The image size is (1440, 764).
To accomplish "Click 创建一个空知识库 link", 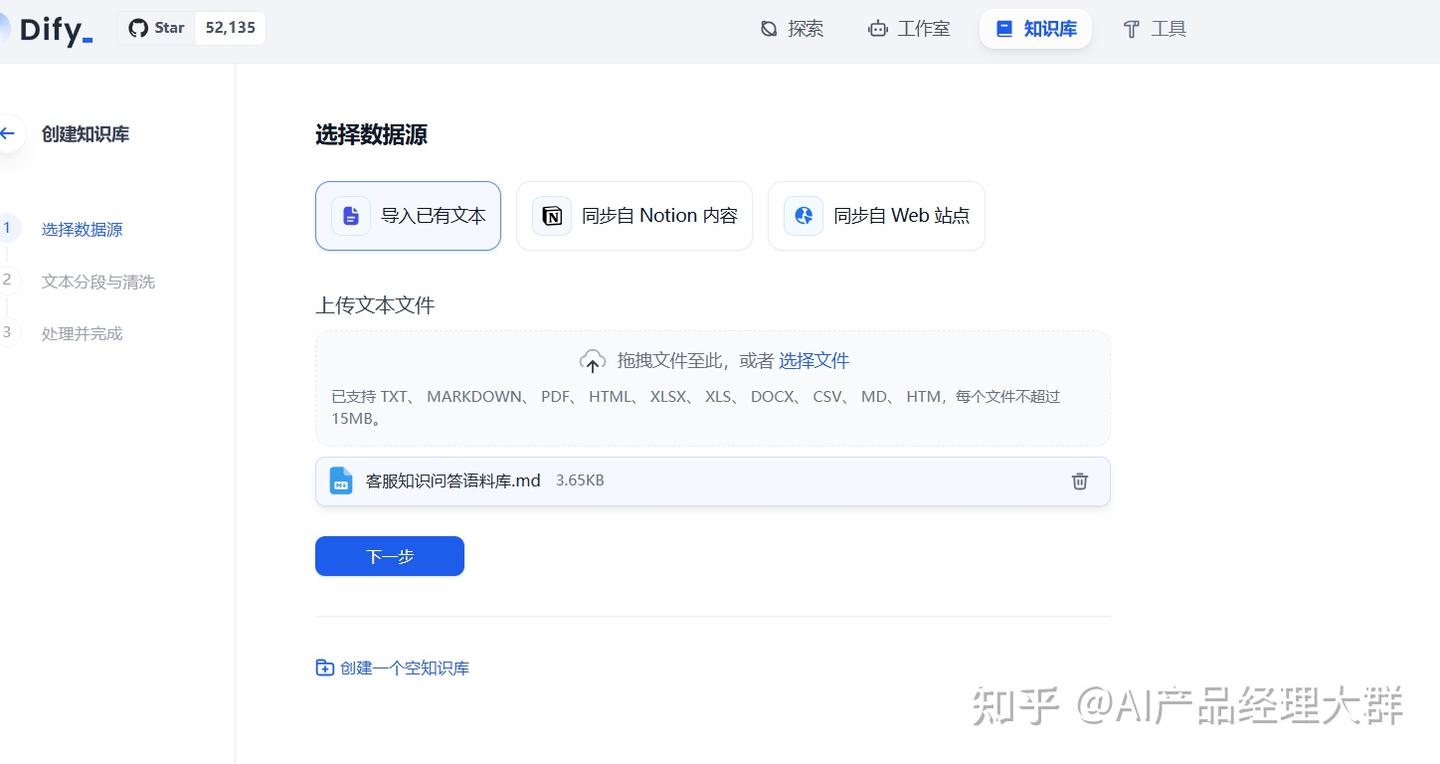I will point(393,668).
